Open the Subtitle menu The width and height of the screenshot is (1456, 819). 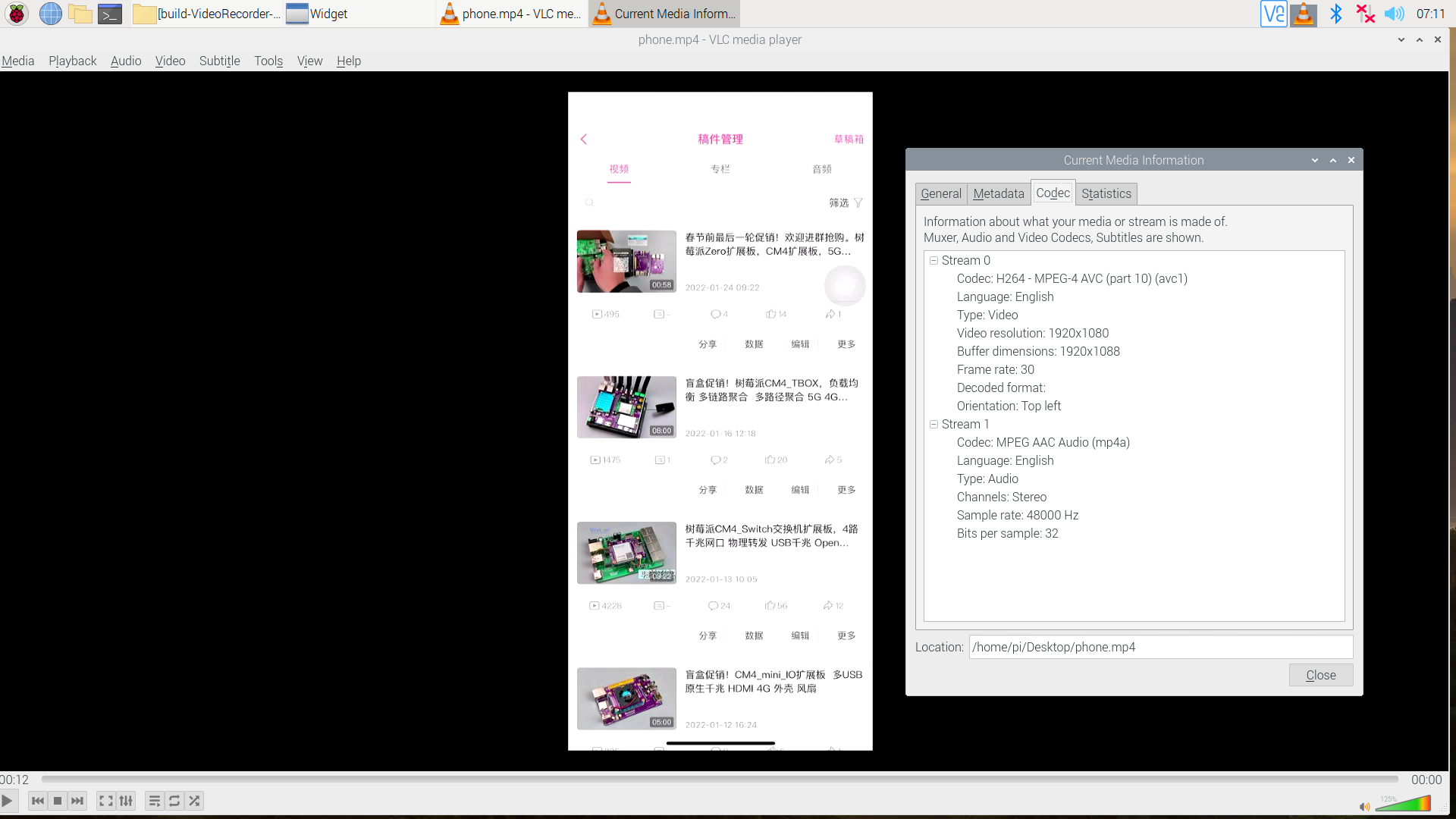[x=220, y=61]
